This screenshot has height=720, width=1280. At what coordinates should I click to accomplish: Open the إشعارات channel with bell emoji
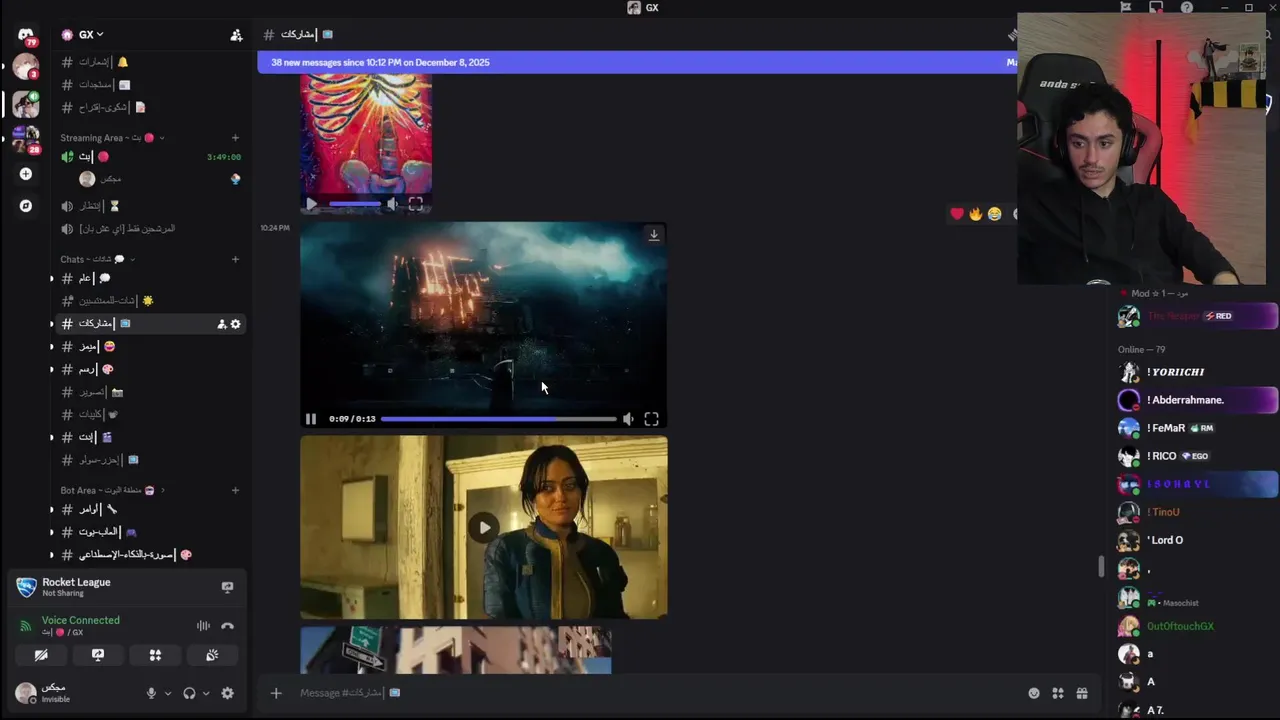149,62
